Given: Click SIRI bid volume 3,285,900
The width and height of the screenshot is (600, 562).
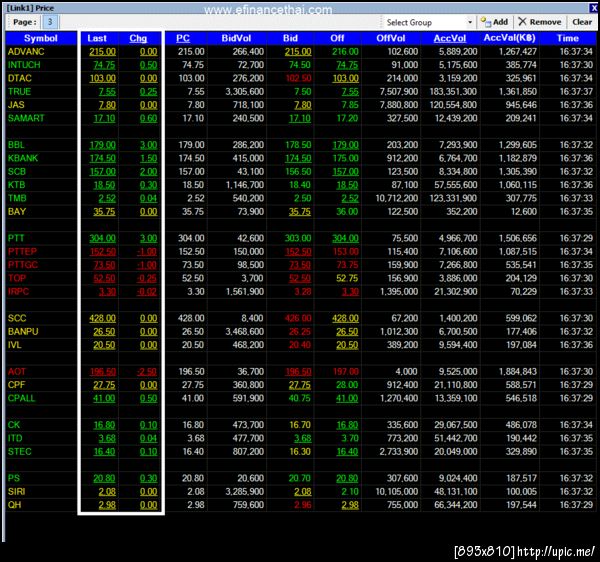Looking at the screenshot, I should coord(245,492).
